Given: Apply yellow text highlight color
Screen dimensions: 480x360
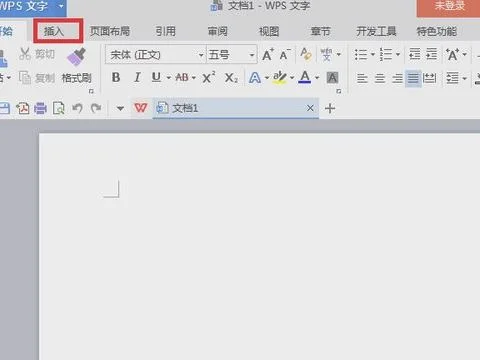Looking at the screenshot, I should coord(280,78).
